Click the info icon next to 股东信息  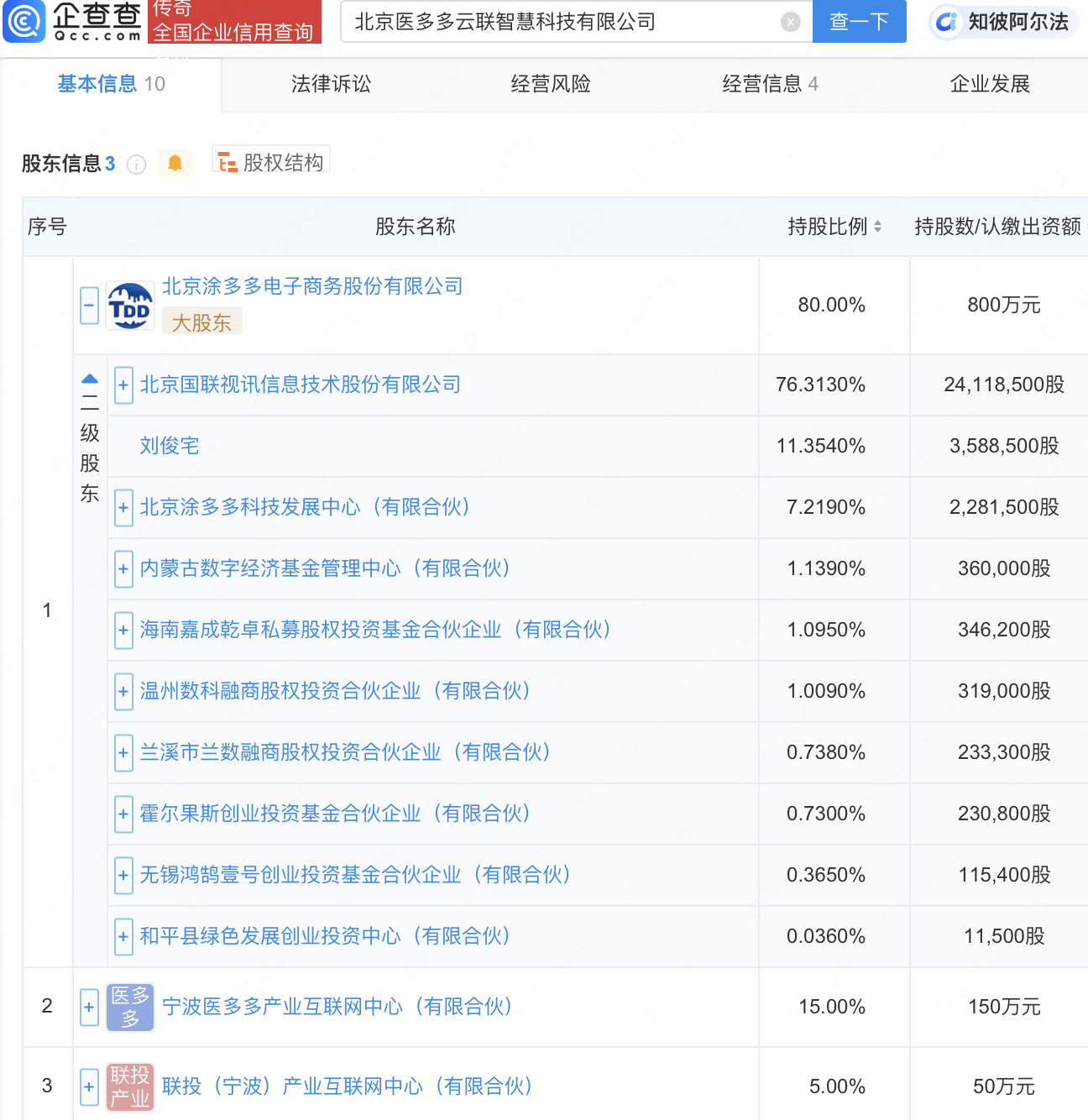pos(136,164)
